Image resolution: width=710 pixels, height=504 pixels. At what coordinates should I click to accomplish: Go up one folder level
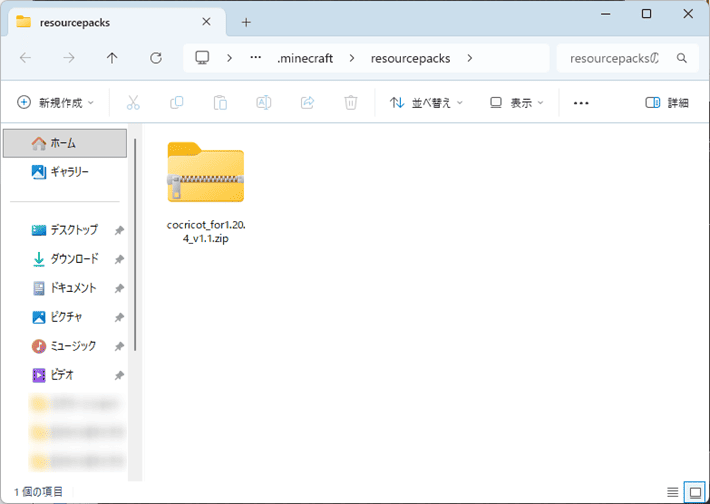click(x=112, y=58)
